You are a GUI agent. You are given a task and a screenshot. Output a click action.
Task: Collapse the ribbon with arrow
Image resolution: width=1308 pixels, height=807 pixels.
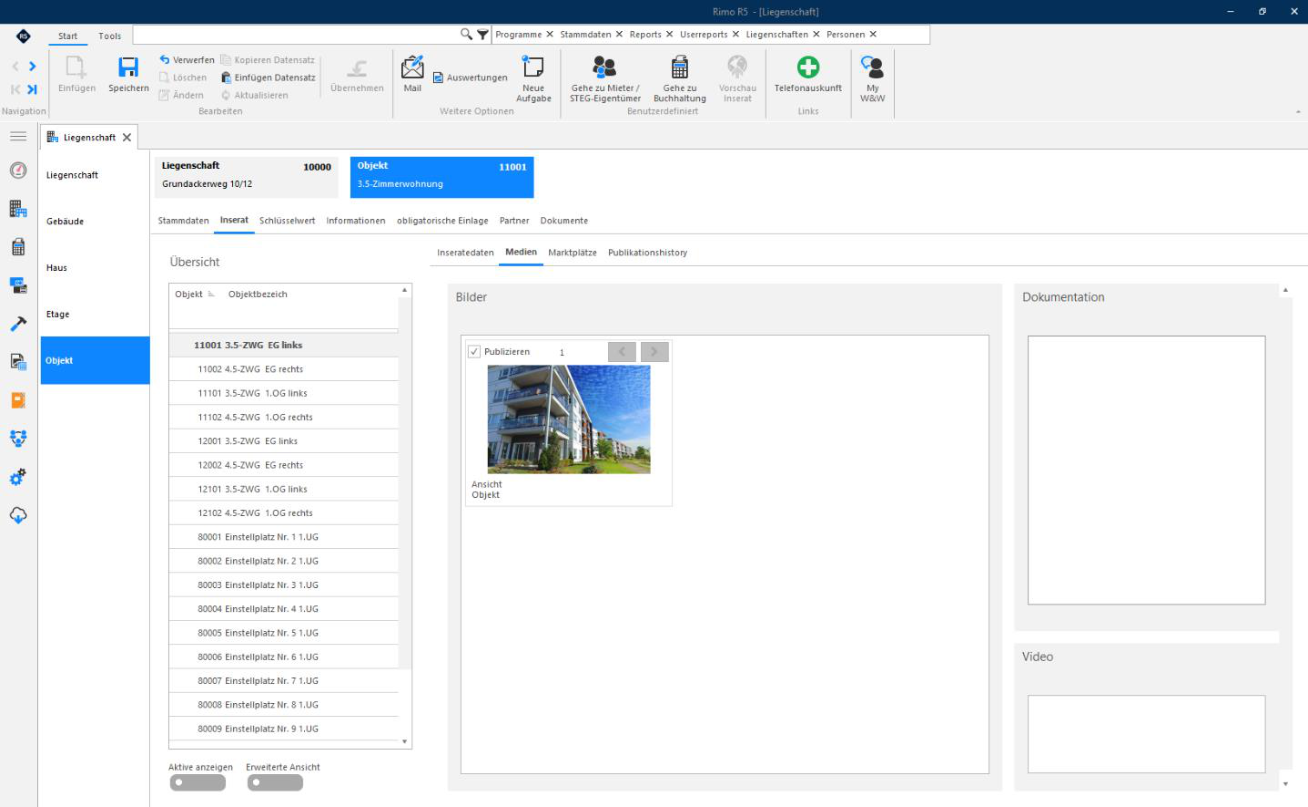[x=1298, y=111]
